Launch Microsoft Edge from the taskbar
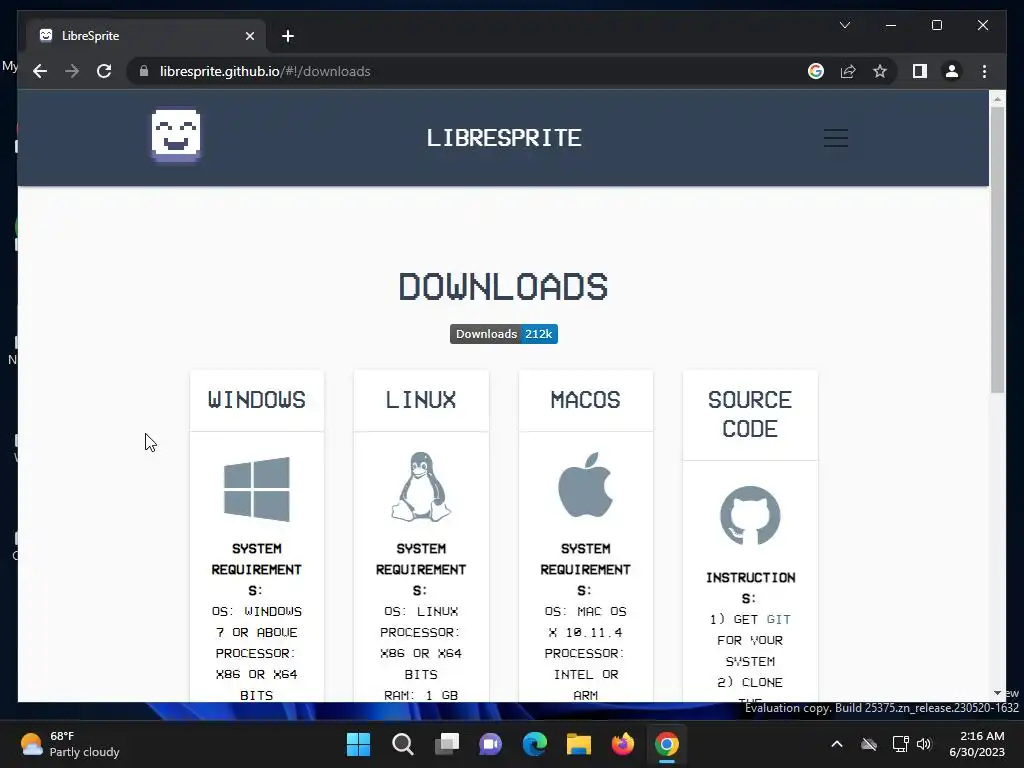The width and height of the screenshot is (1024, 768). [x=535, y=744]
